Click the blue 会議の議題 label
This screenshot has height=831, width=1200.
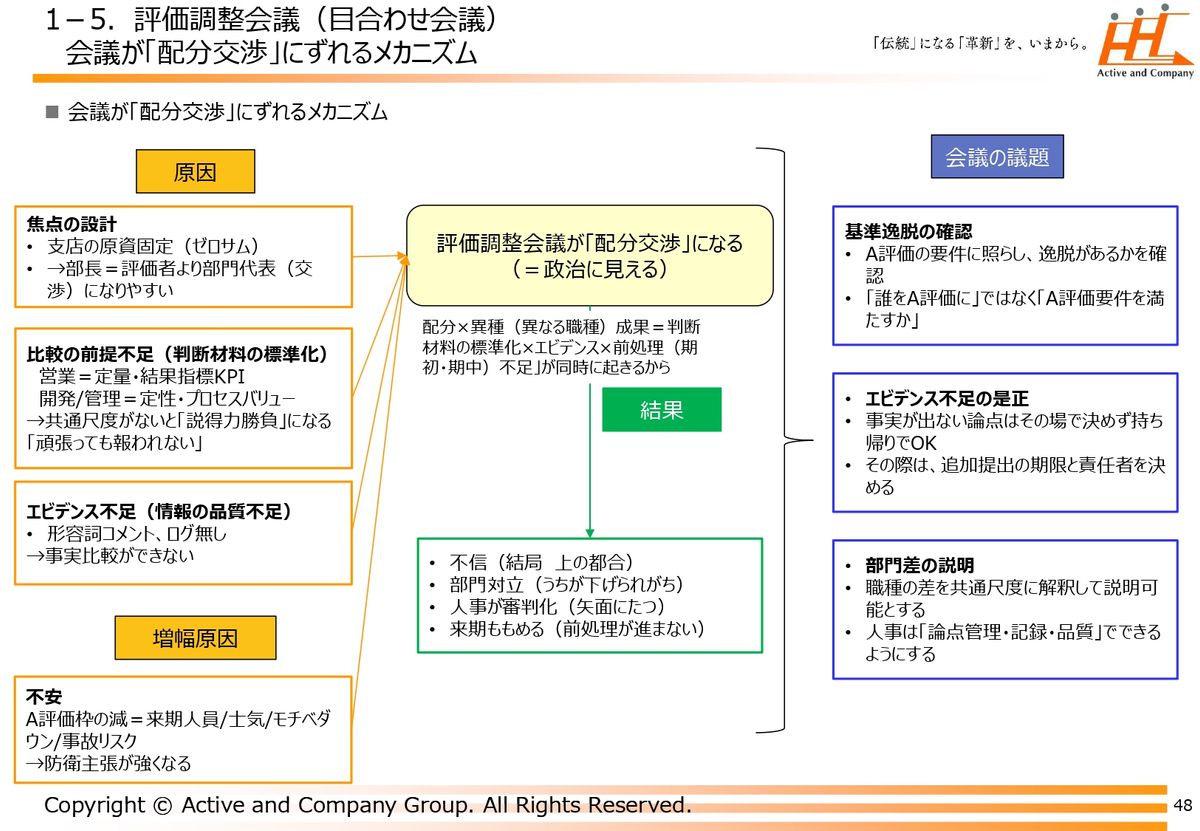point(996,158)
